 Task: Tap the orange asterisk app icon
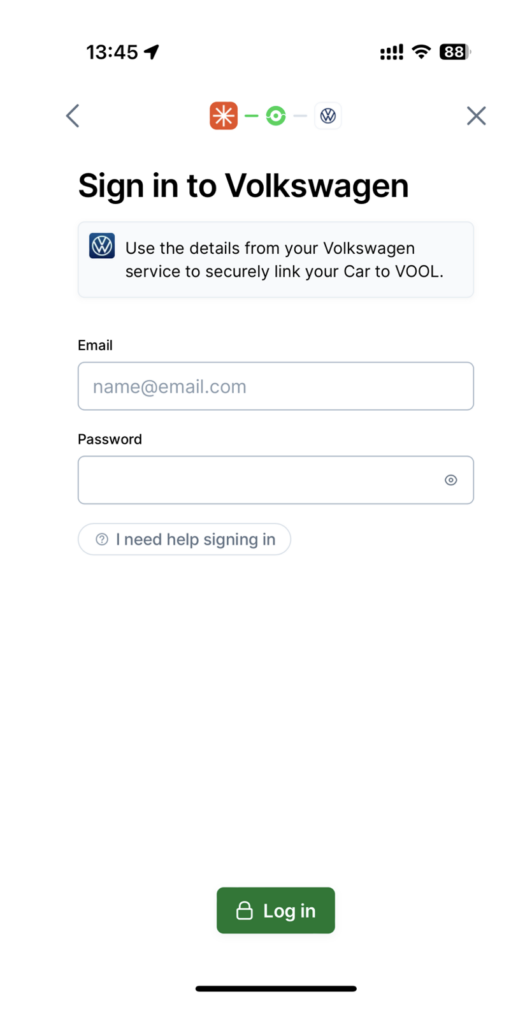pyautogui.click(x=223, y=116)
